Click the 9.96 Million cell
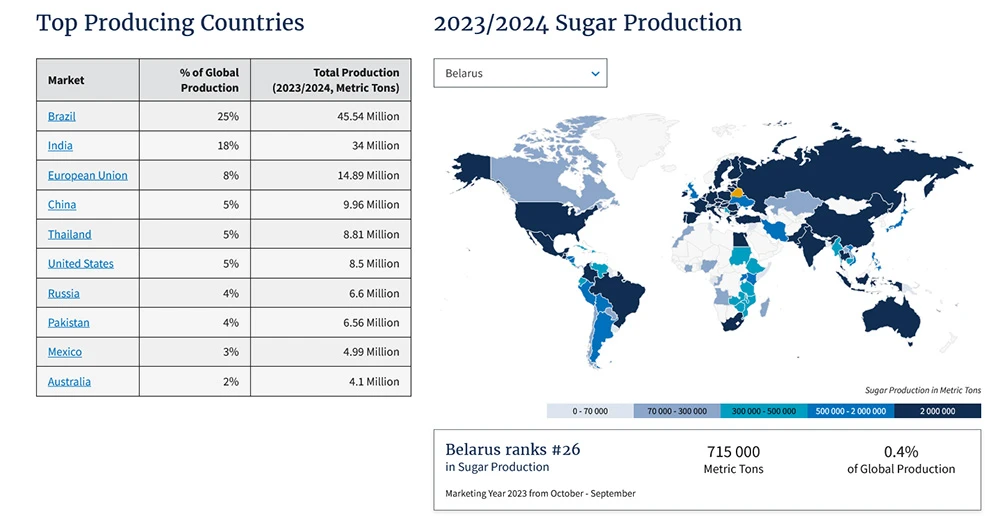Screen dimensions: 1000x523 [x=330, y=204]
